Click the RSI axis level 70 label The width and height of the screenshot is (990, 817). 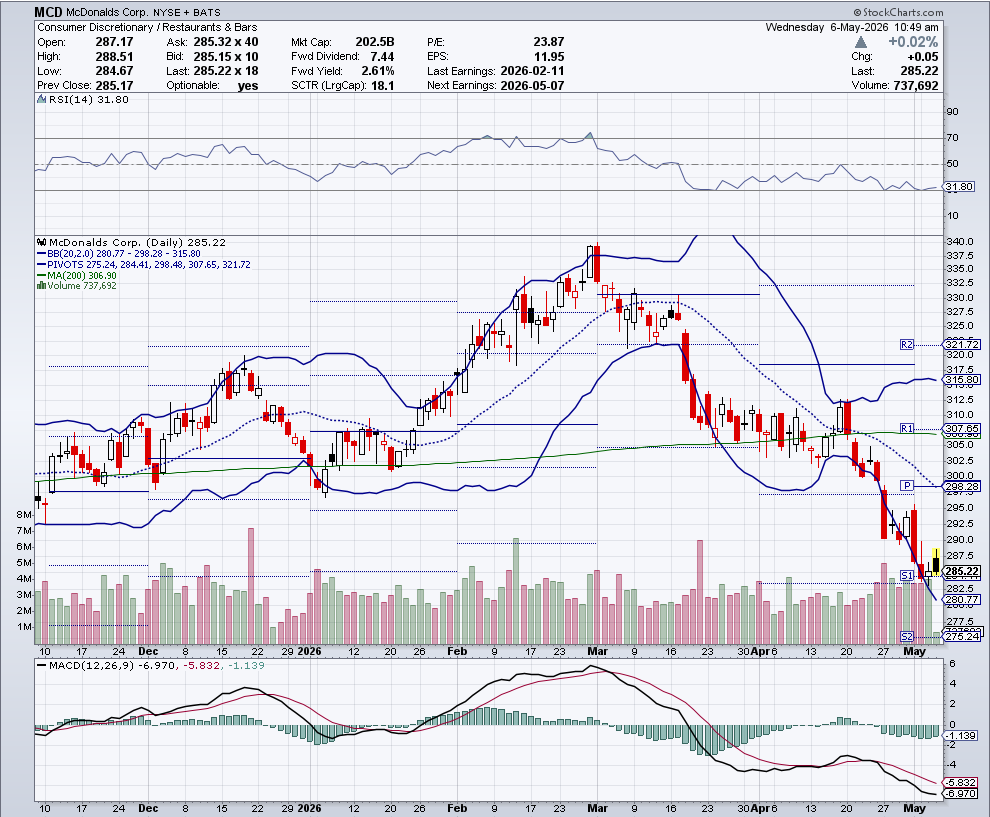pos(952,138)
